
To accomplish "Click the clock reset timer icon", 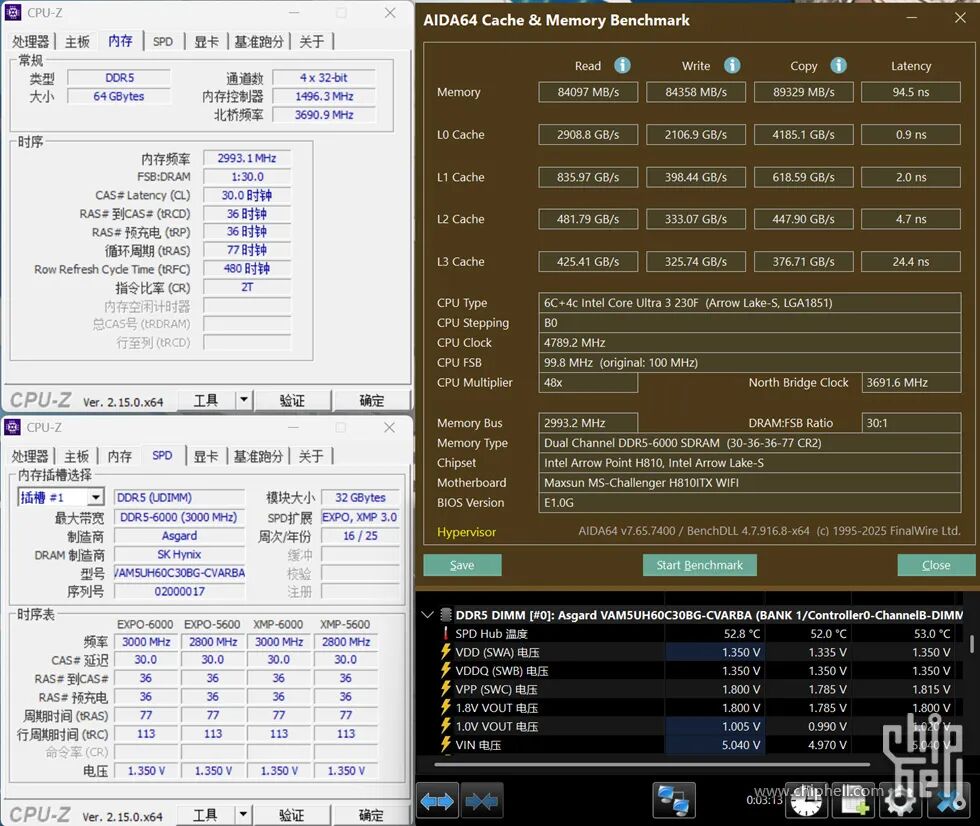I will [806, 800].
